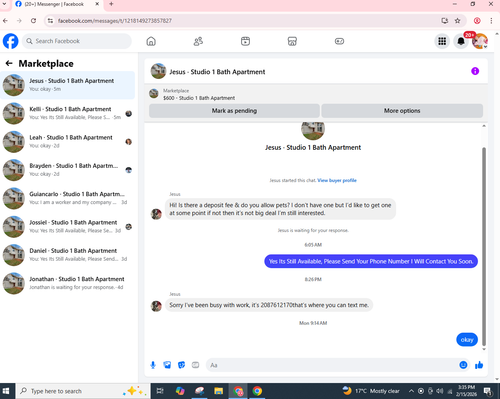Open Windows Start menu

(6, 391)
